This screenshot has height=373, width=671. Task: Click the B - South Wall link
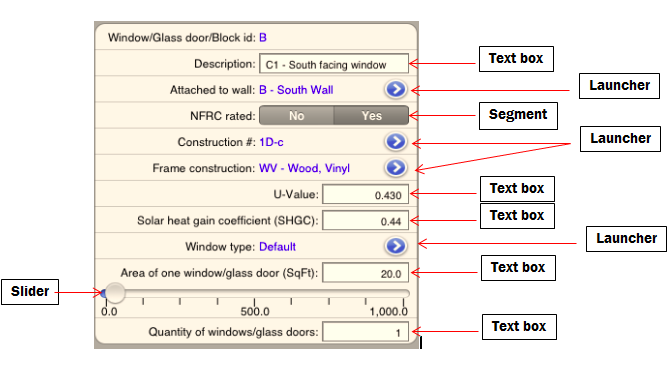(x=296, y=90)
